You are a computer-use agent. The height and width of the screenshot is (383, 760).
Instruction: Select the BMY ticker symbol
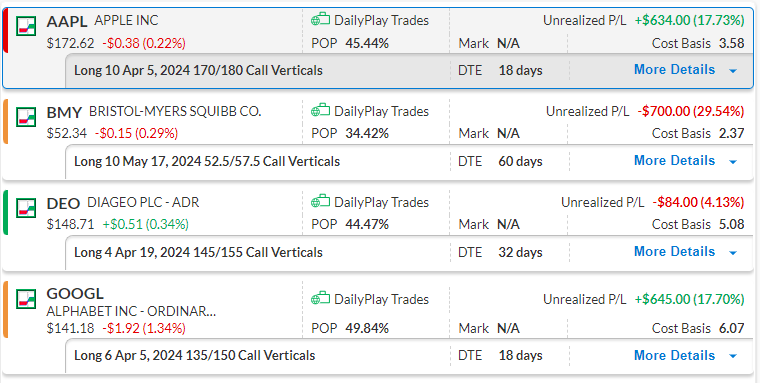64,112
